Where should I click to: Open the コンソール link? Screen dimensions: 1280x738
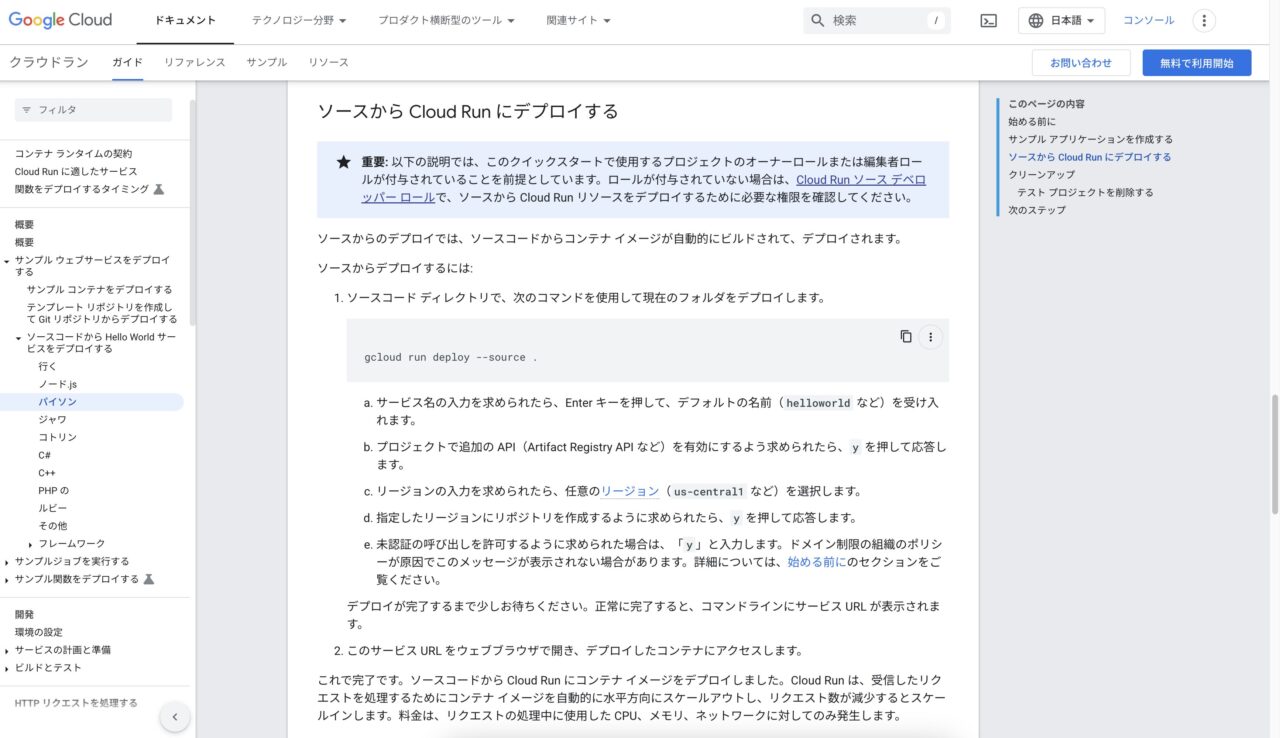(x=1149, y=20)
